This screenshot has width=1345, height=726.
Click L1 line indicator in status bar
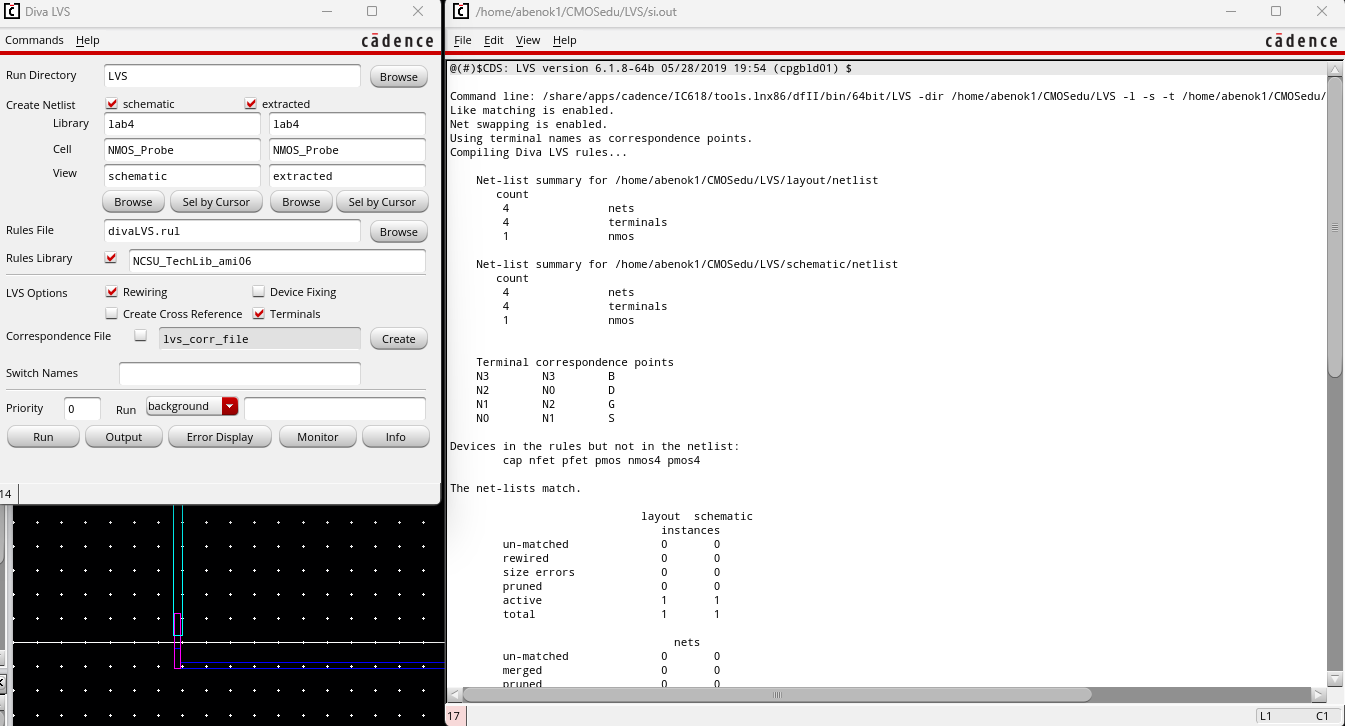pyautogui.click(x=1266, y=716)
